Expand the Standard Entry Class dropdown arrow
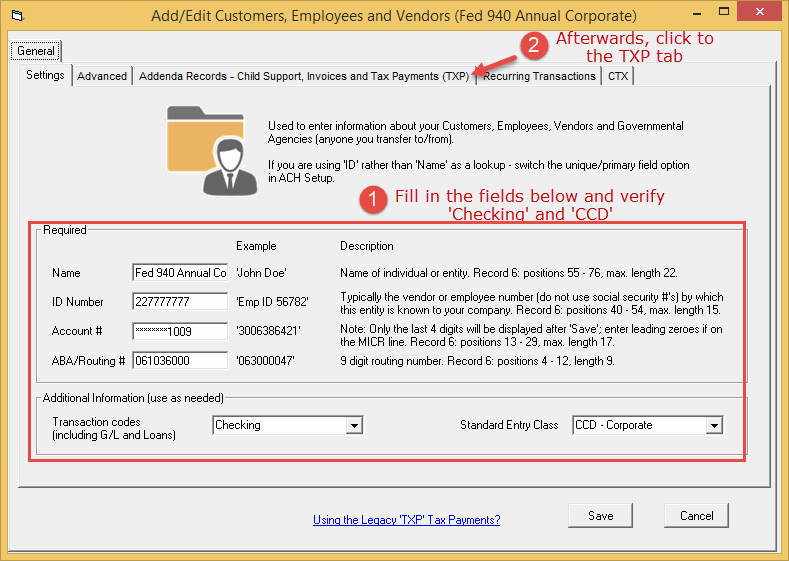 [713, 425]
